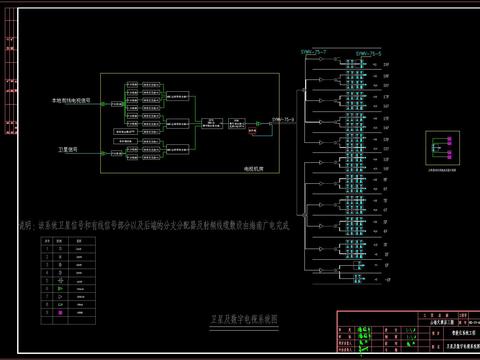The height and width of the screenshot is (360, 480).
Task: Click green amplifier triangle on 本地有线电视信号 input line
Action: click(103, 104)
